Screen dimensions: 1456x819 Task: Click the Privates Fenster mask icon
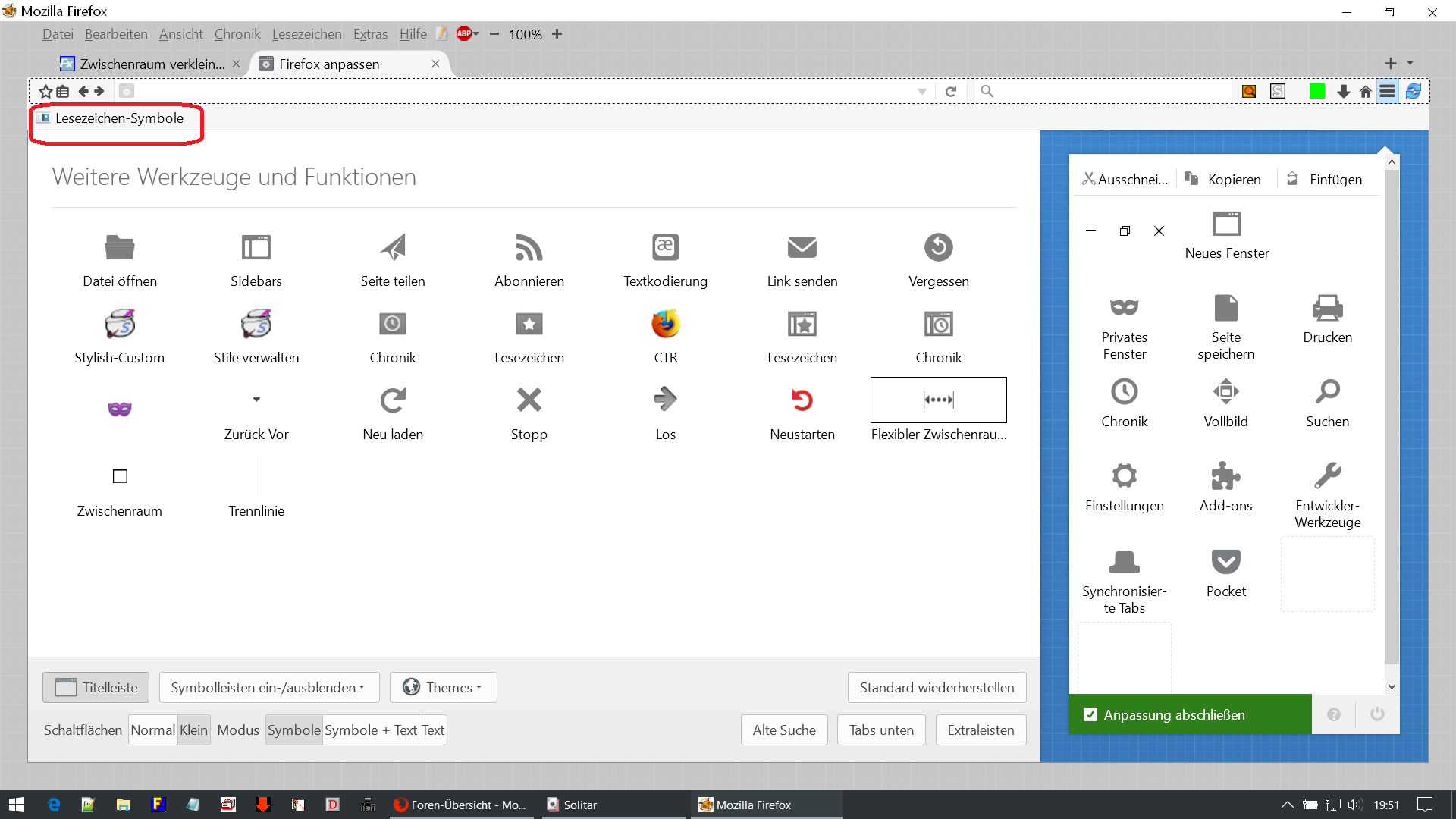(1124, 308)
